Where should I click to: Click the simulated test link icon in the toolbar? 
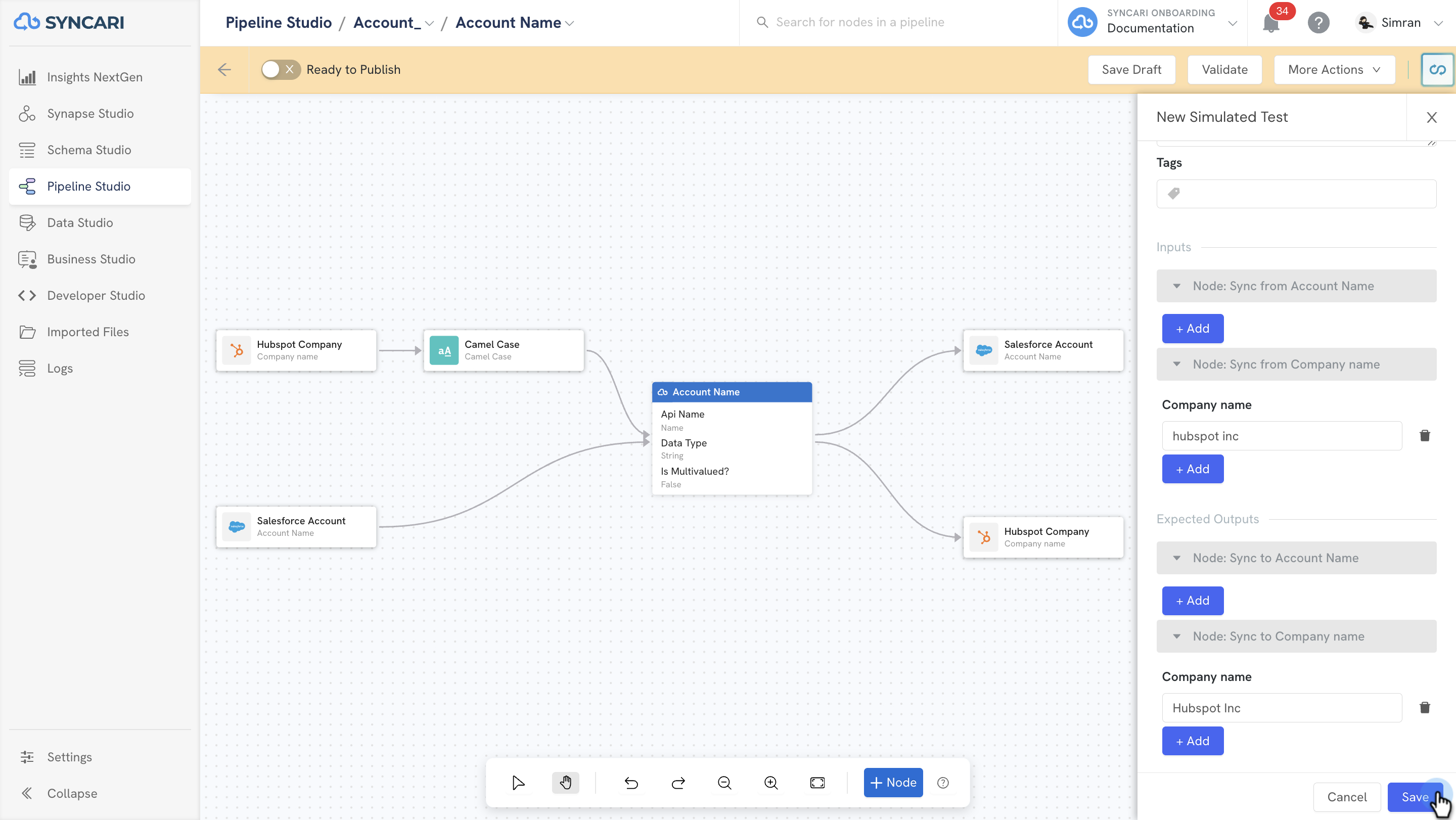[x=1437, y=69]
